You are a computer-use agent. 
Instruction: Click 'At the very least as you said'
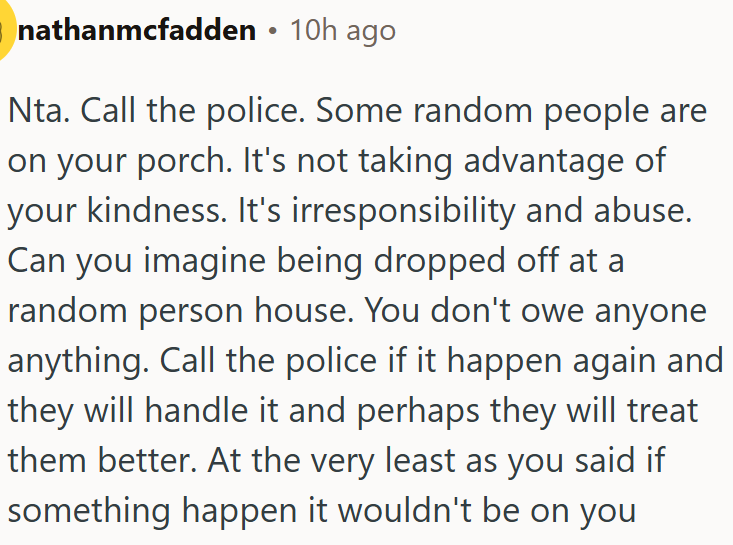pyautogui.click(x=422, y=461)
